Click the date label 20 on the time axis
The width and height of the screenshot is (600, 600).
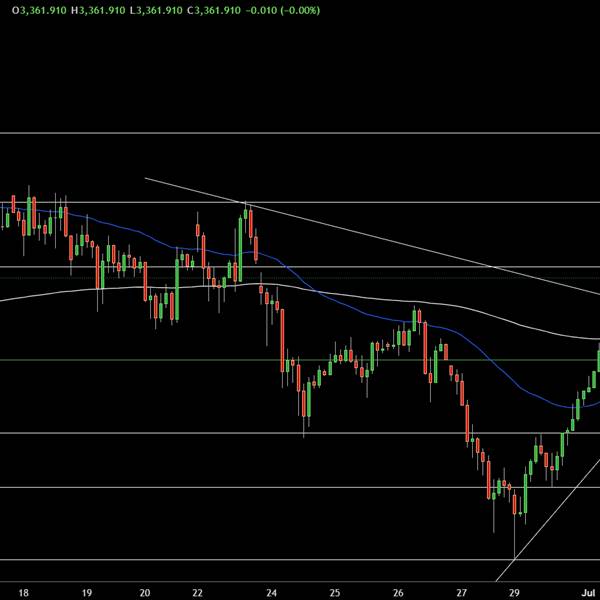(145, 593)
